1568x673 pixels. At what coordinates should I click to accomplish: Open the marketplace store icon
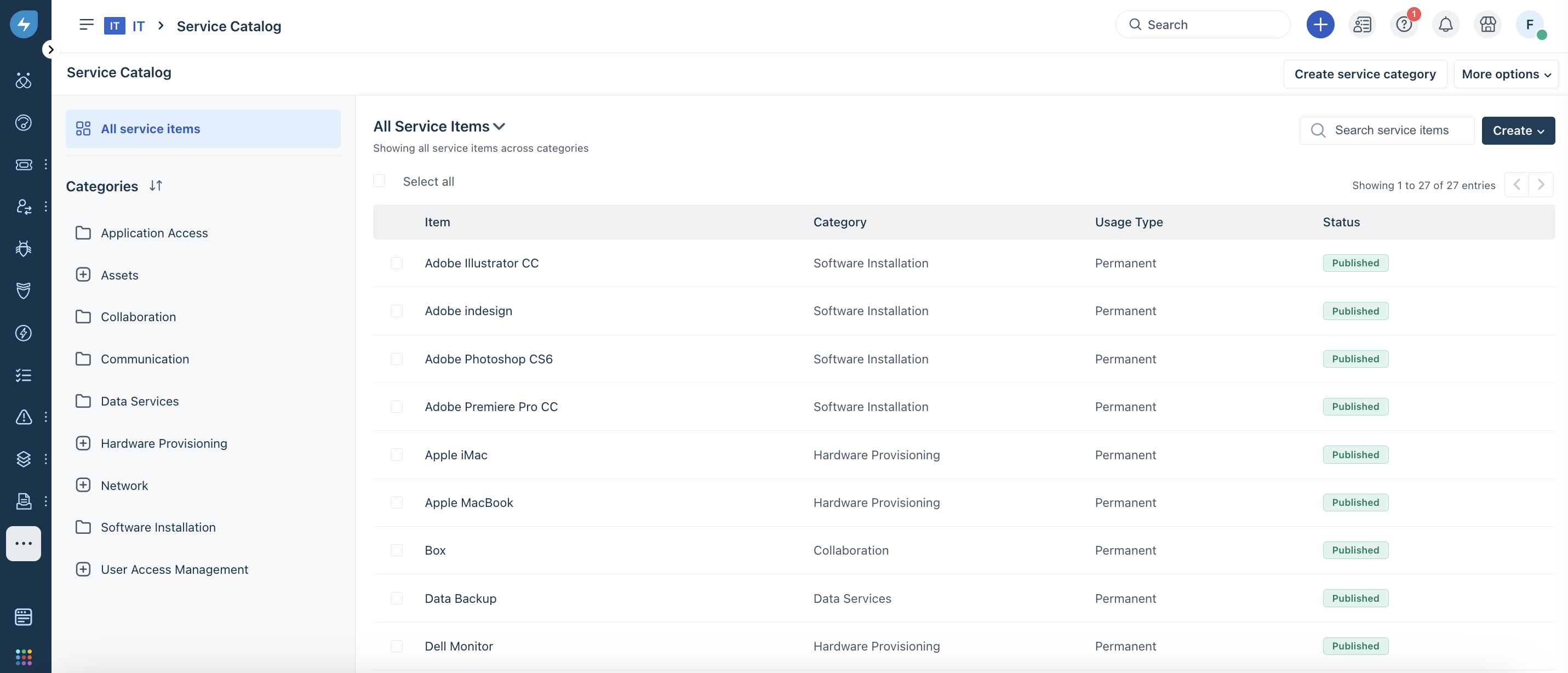(x=1487, y=25)
